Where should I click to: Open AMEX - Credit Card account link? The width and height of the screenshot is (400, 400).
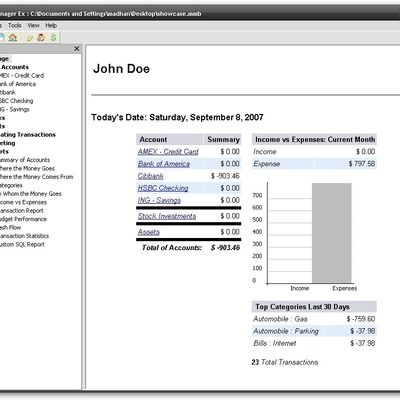click(x=168, y=152)
